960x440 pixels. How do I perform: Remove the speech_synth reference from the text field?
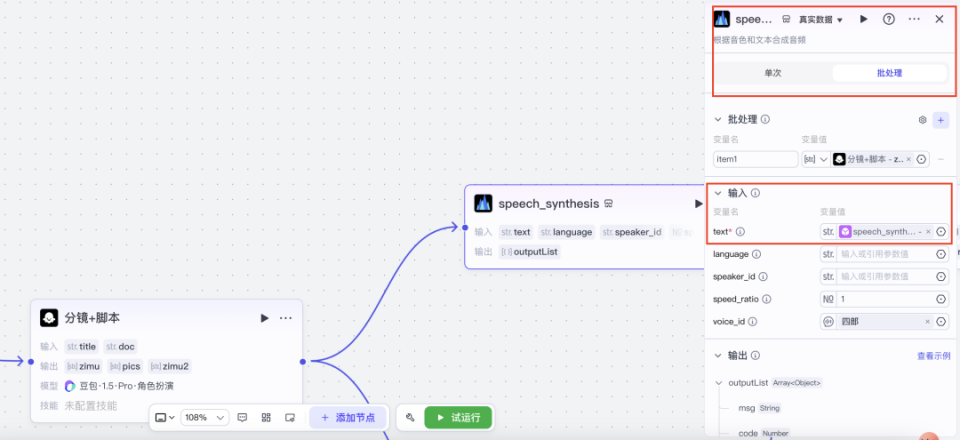(x=928, y=232)
